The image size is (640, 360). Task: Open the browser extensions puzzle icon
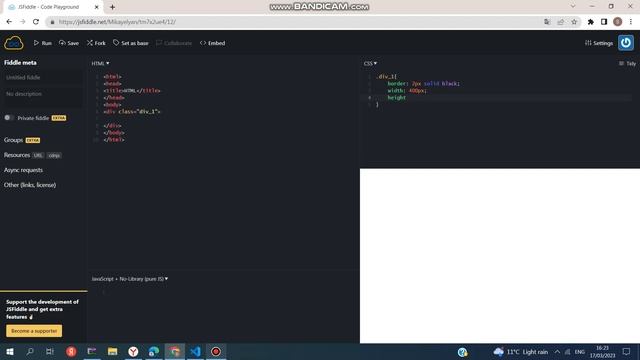tap(591, 22)
